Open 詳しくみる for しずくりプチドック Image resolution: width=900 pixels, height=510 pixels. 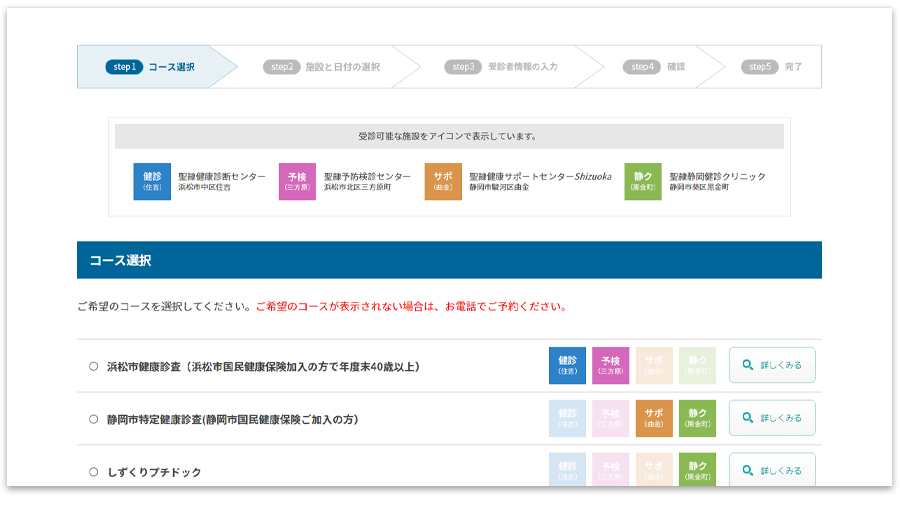point(772,470)
